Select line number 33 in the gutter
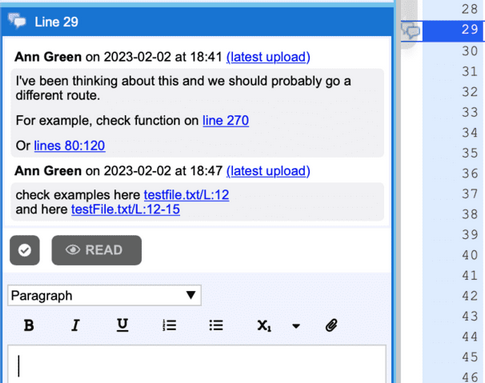Viewport: 485px width, 383px height. pyautogui.click(x=470, y=112)
